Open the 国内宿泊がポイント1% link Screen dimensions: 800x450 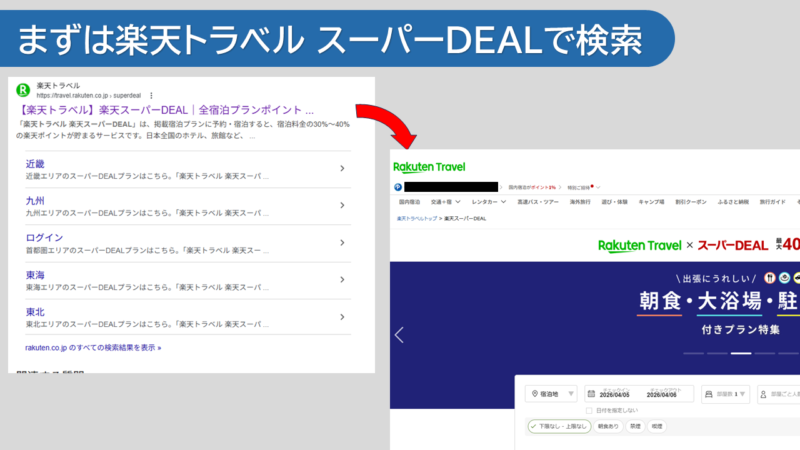[532, 187]
